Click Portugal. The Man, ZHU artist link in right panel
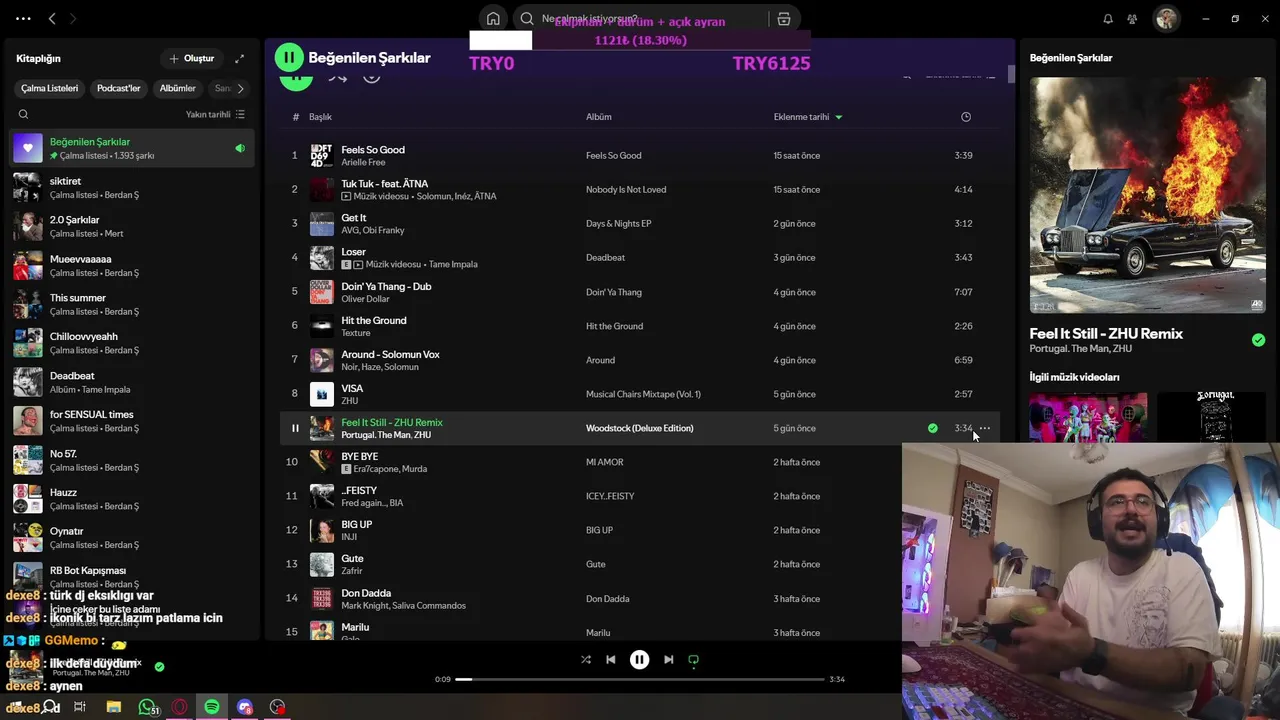Viewport: 1280px width, 720px height. pyautogui.click(x=1081, y=349)
